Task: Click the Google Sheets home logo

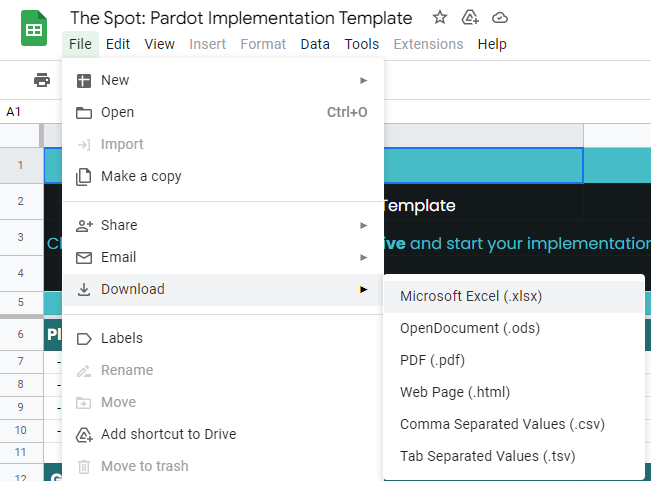Action: [34, 29]
